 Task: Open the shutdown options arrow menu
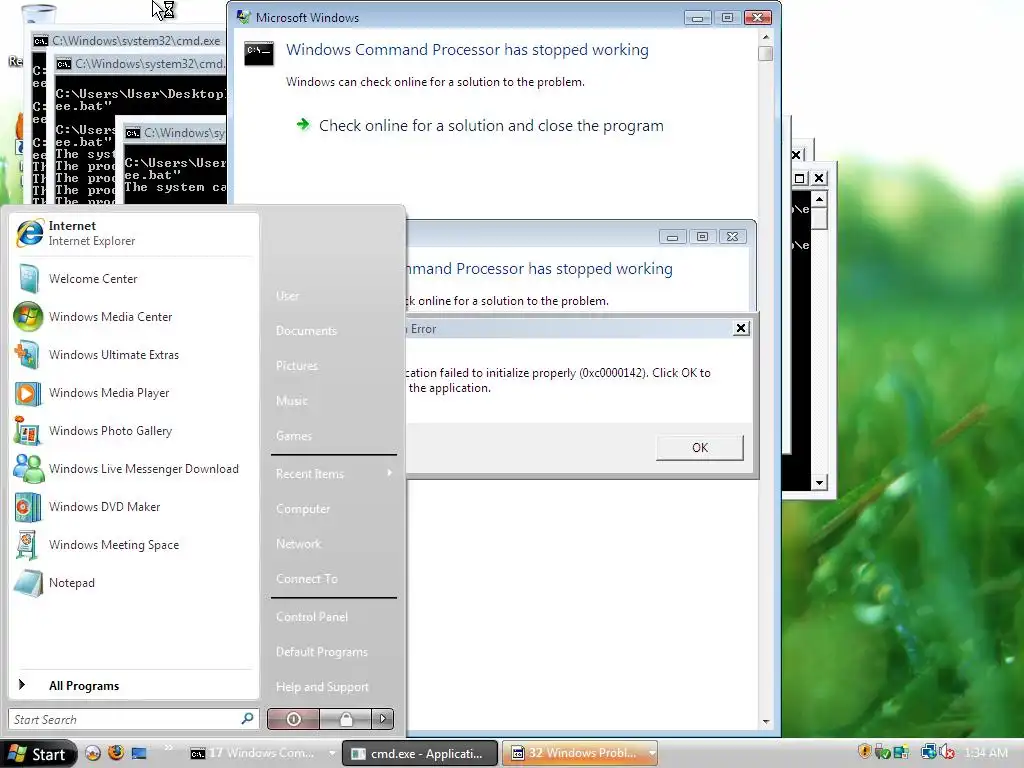pos(383,719)
